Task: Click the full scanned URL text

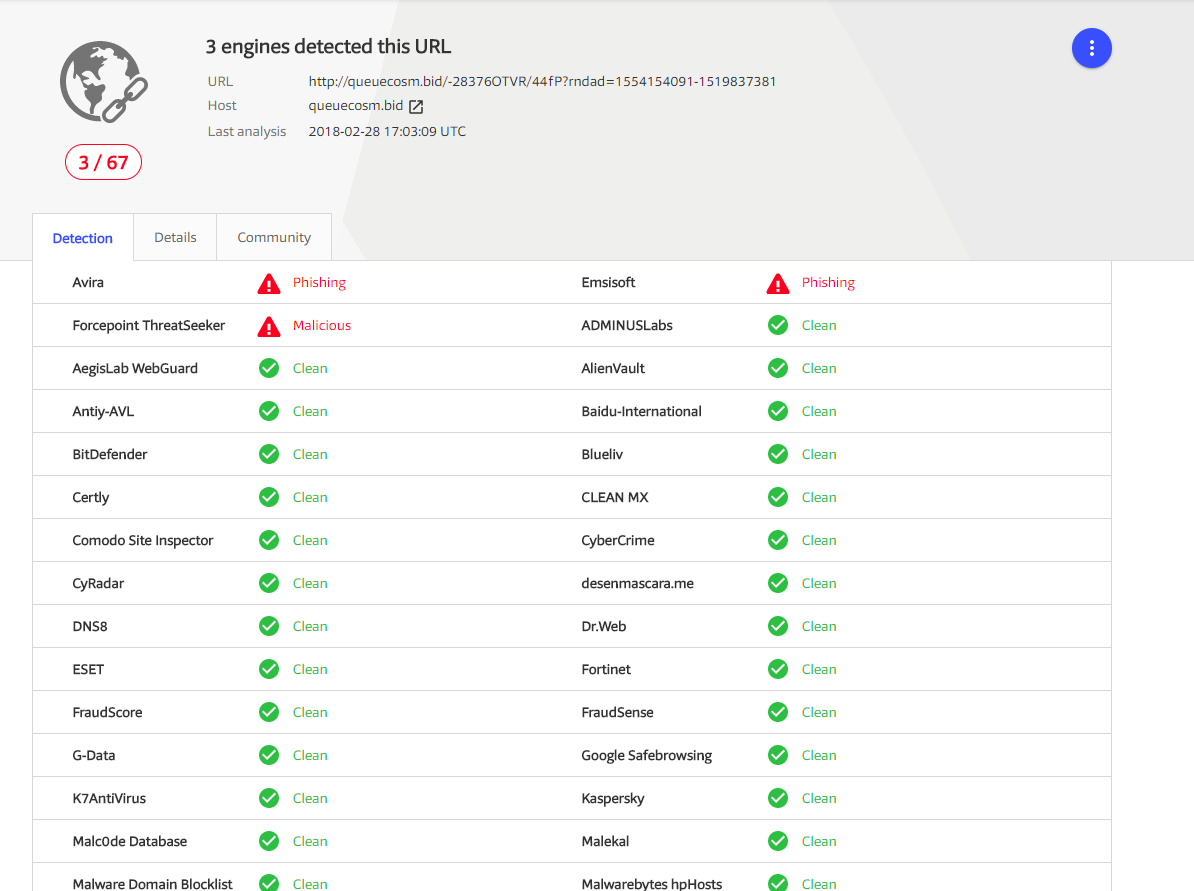Action: point(542,82)
